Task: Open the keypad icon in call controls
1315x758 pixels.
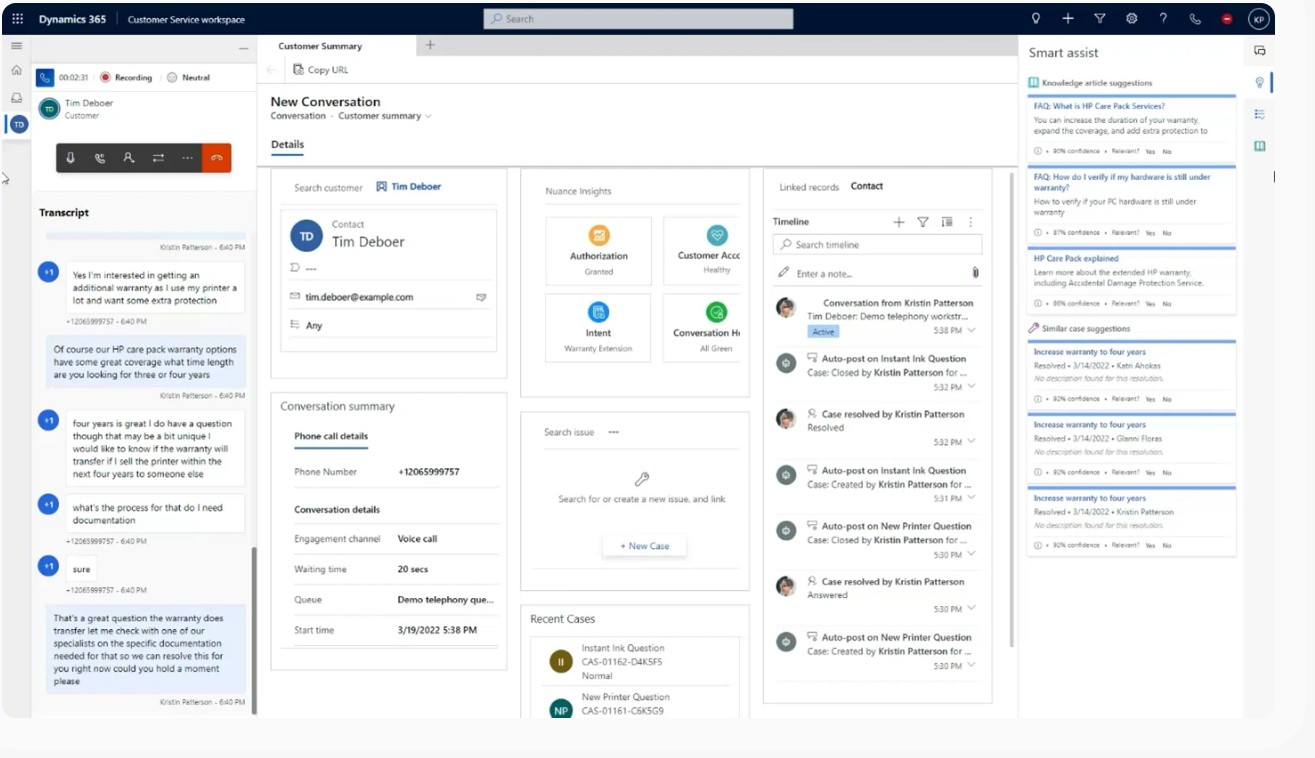Action: pyautogui.click(x=99, y=157)
